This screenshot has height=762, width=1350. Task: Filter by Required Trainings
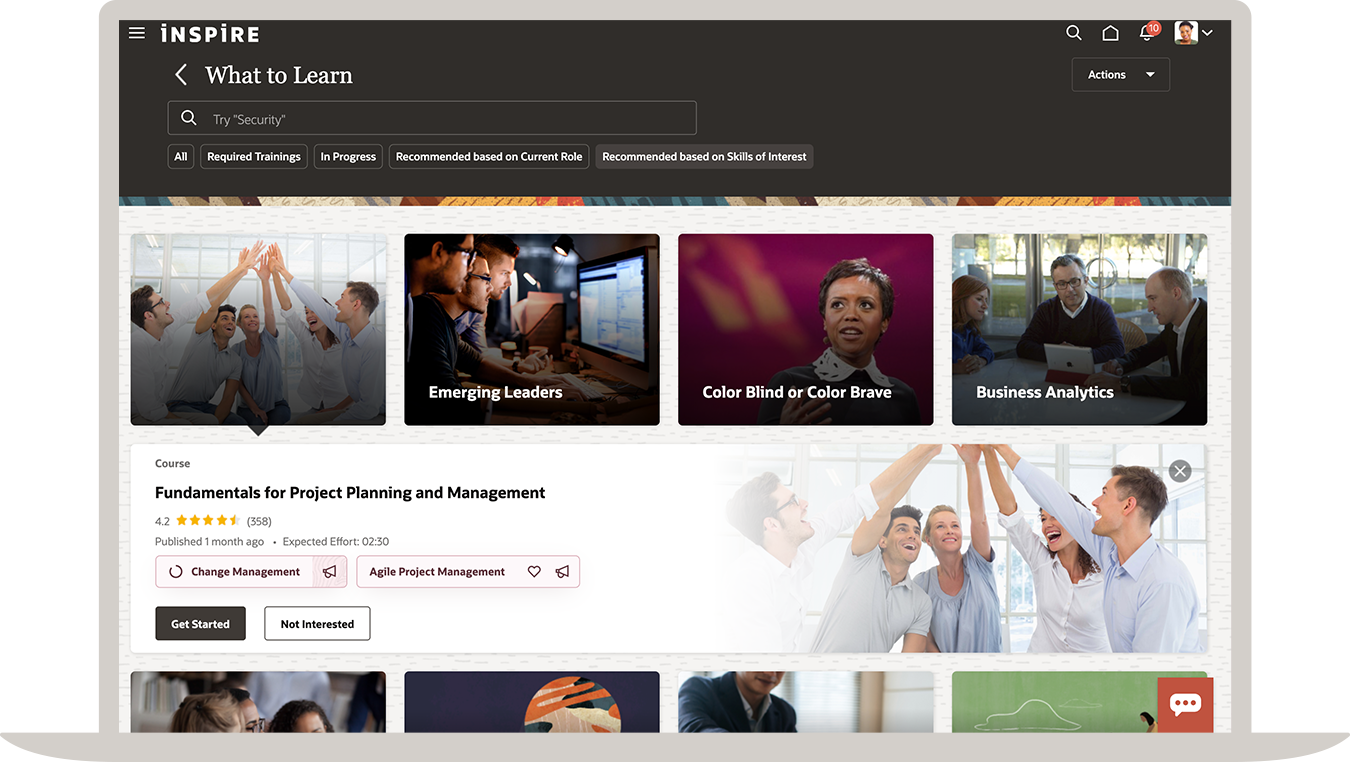(254, 157)
